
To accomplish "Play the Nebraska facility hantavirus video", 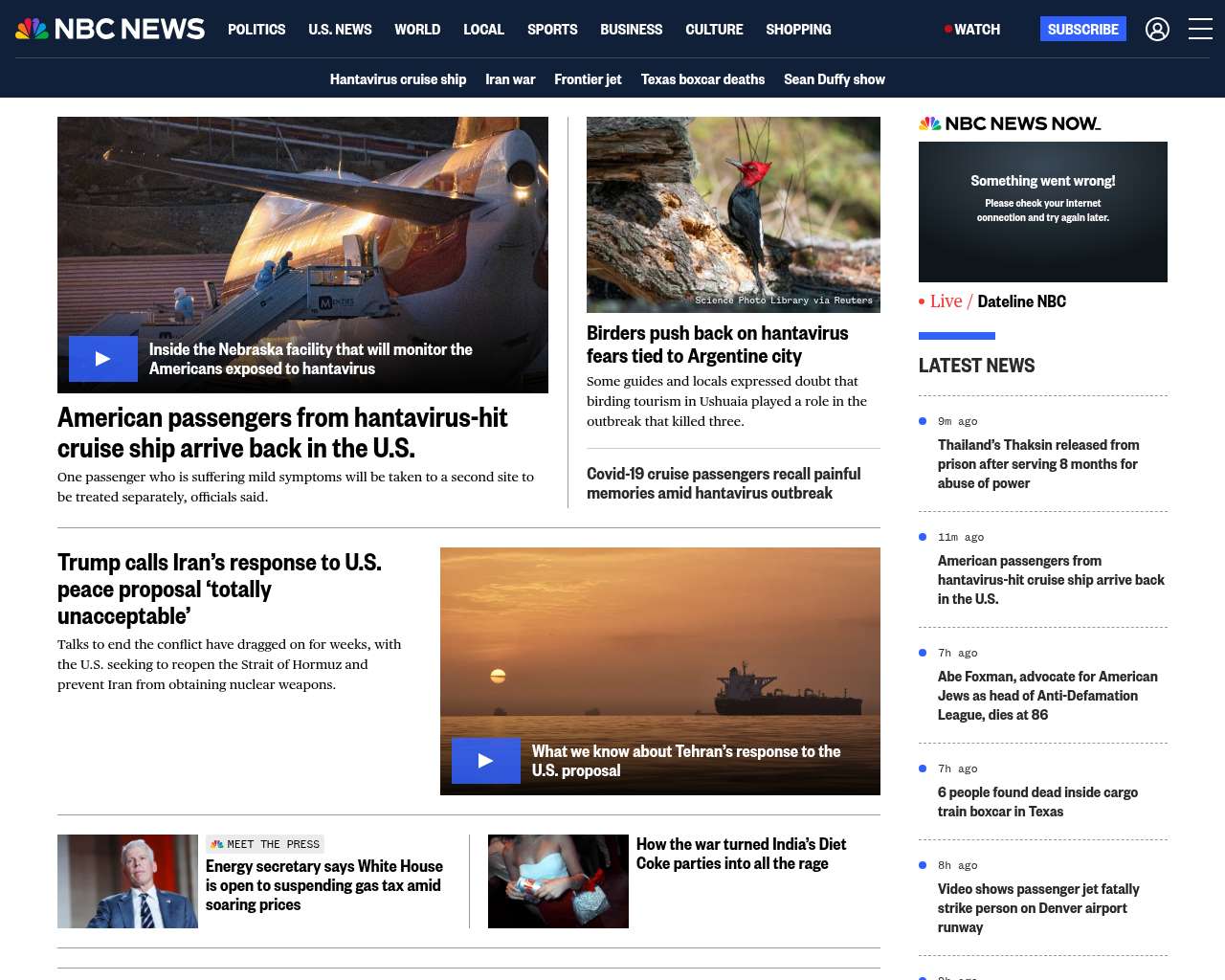I will 103,359.
